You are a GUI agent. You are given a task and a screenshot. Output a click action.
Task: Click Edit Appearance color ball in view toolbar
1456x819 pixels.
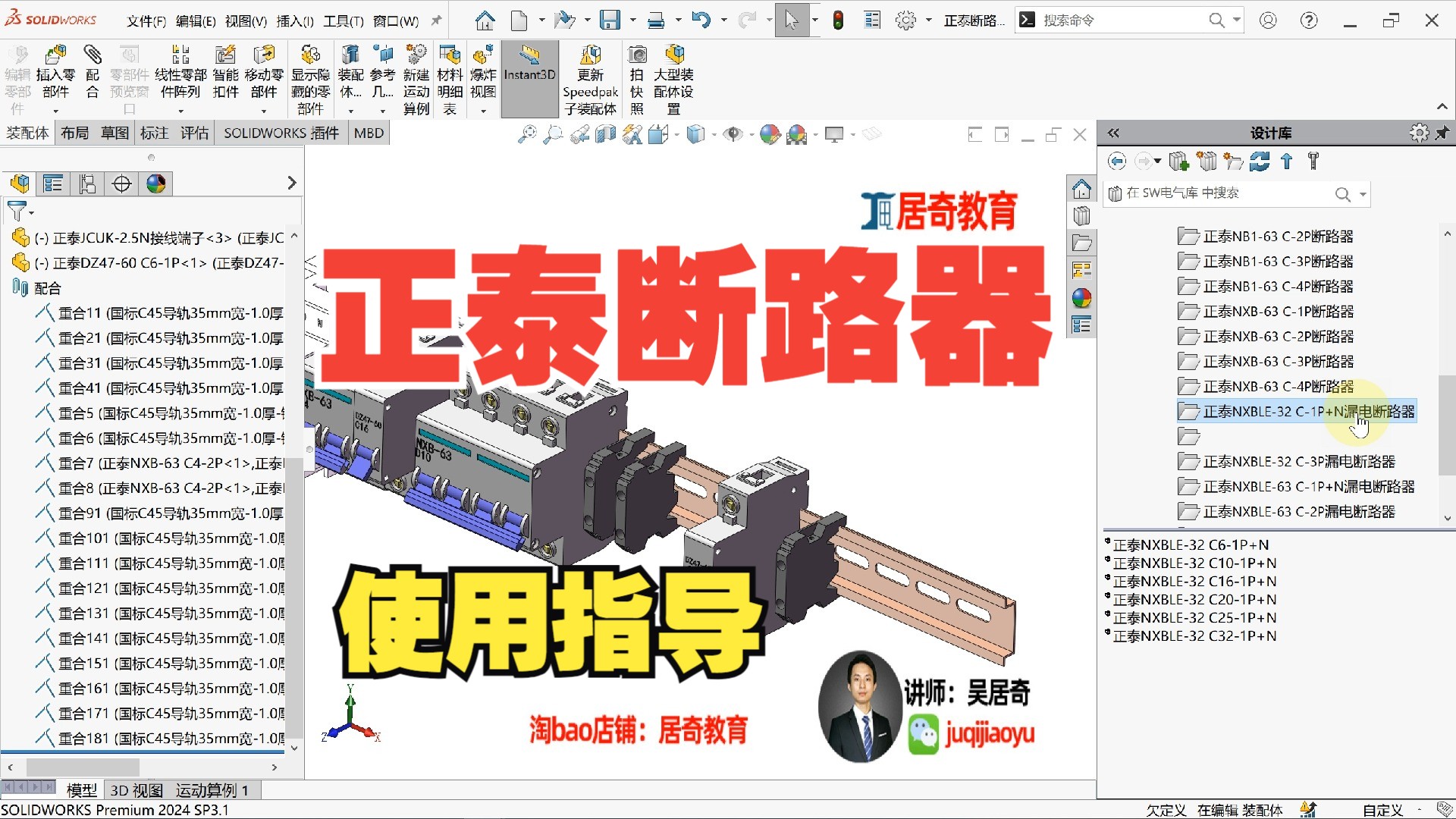[x=770, y=134]
